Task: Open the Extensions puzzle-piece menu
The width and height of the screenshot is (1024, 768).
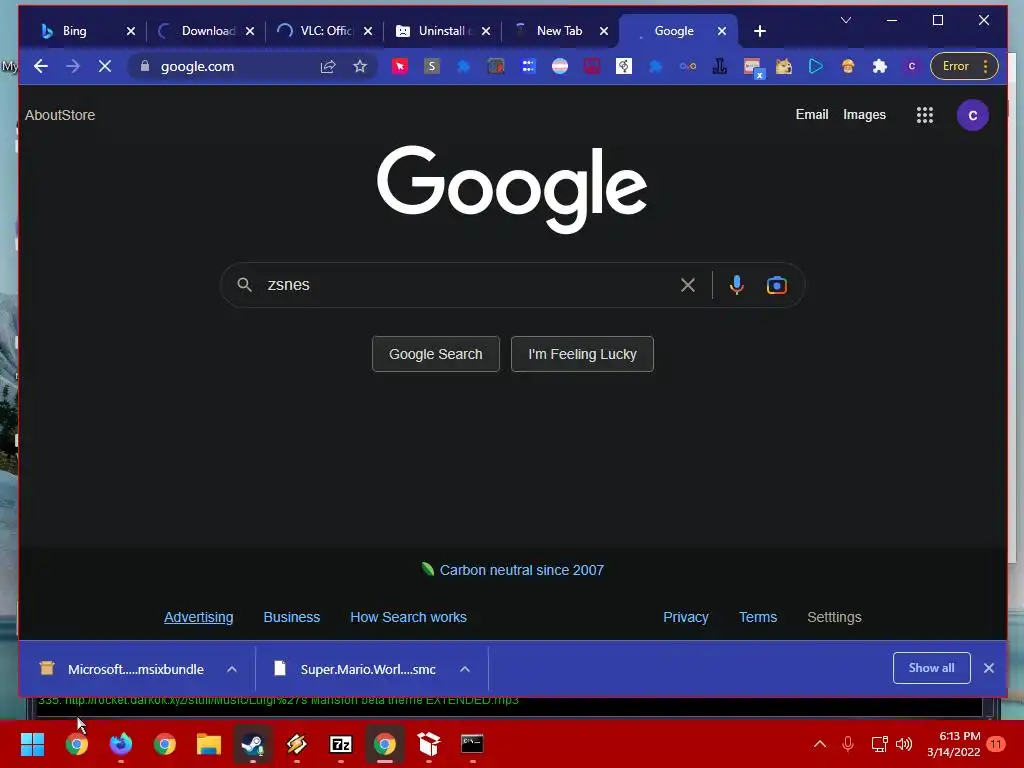Action: coord(880,66)
